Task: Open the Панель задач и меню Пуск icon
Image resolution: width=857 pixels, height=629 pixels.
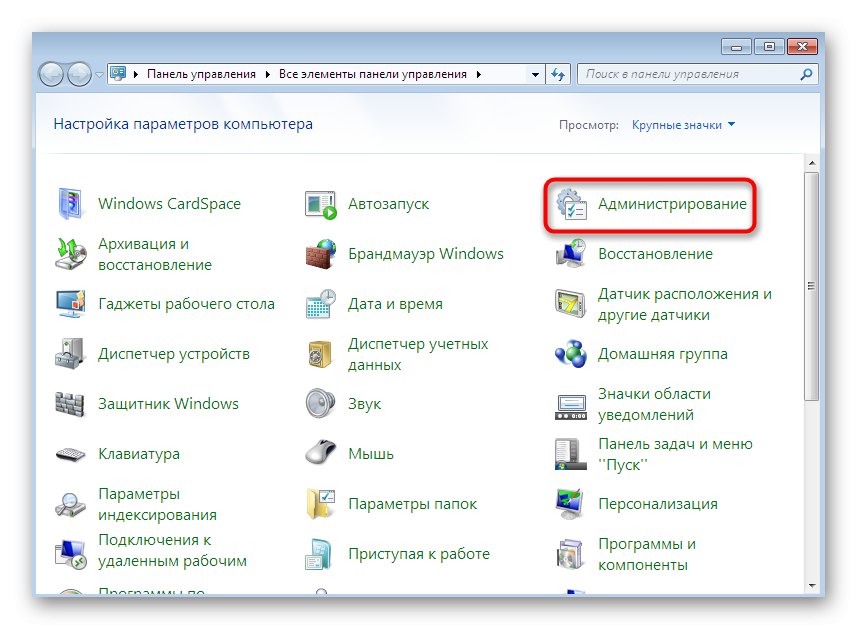Action: click(x=571, y=454)
